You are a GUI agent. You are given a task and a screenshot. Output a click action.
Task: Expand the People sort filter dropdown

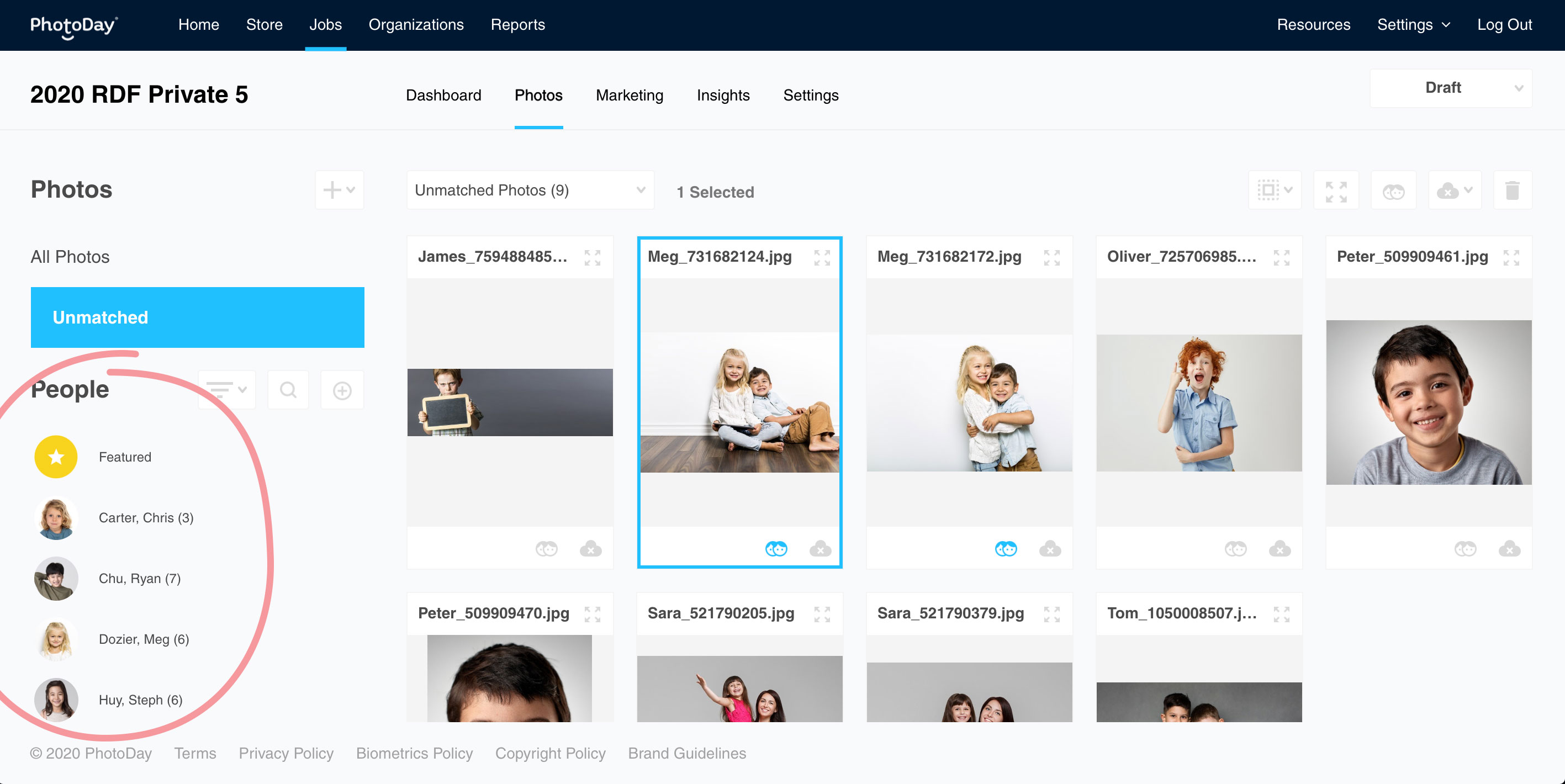pos(226,390)
